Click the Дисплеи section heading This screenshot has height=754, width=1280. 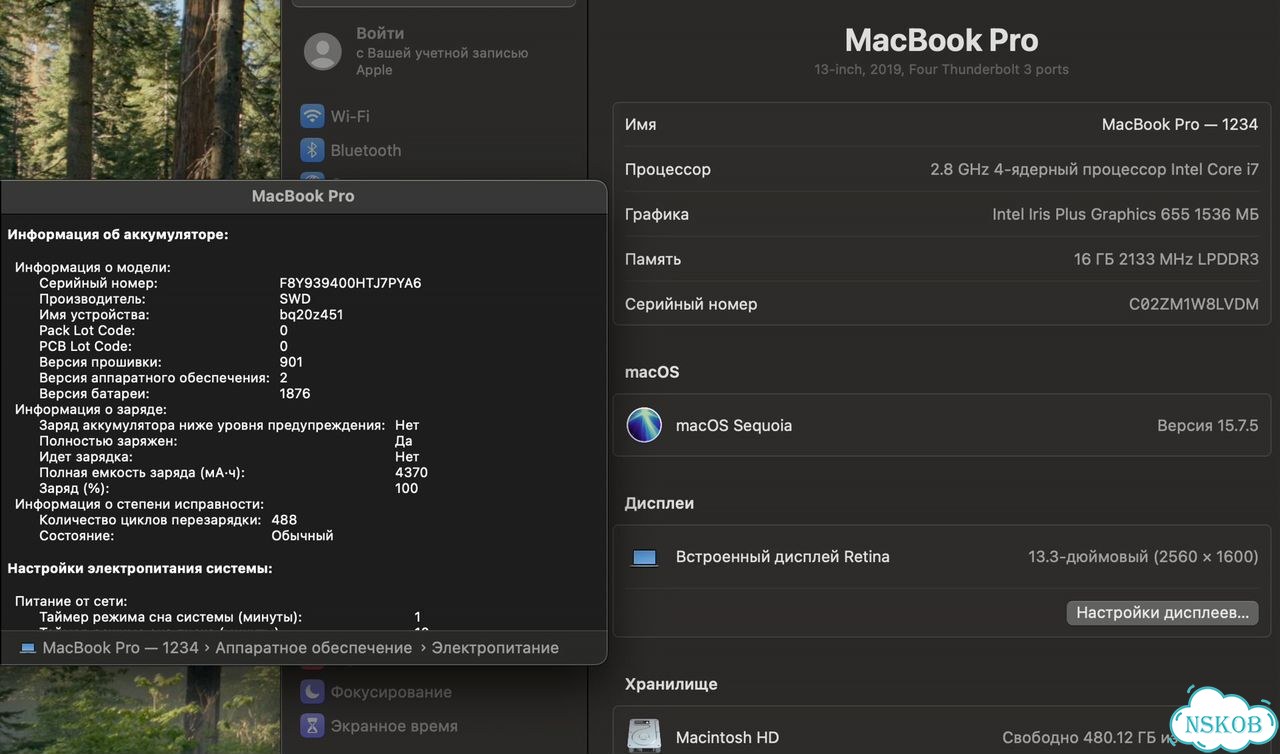click(659, 503)
